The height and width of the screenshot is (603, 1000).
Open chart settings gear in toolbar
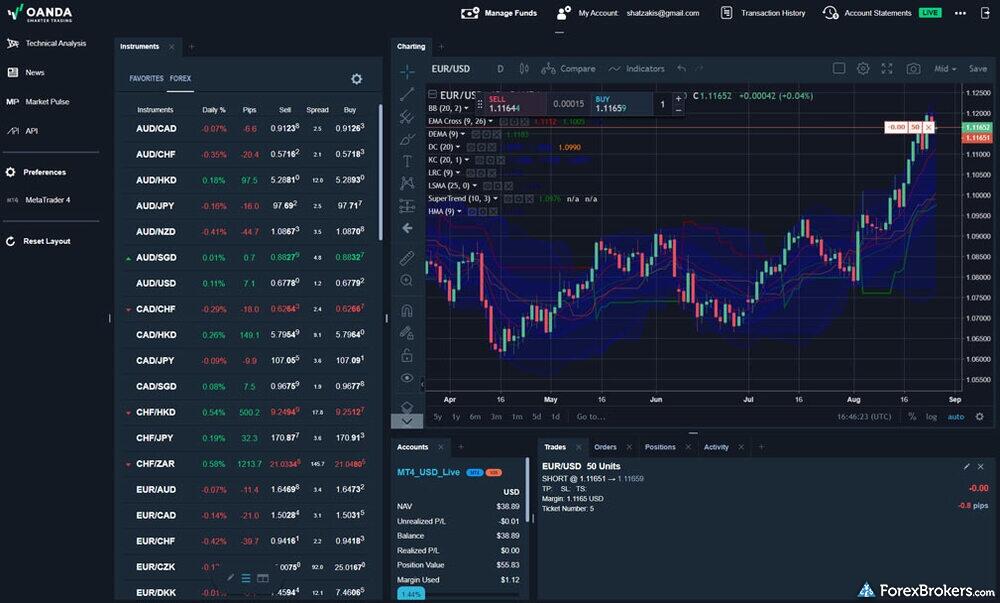point(863,69)
